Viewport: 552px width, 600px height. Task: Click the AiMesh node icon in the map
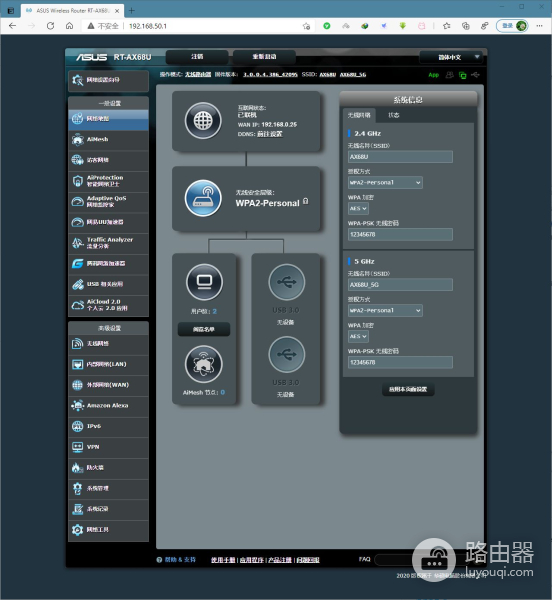pyautogui.click(x=203, y=364)
